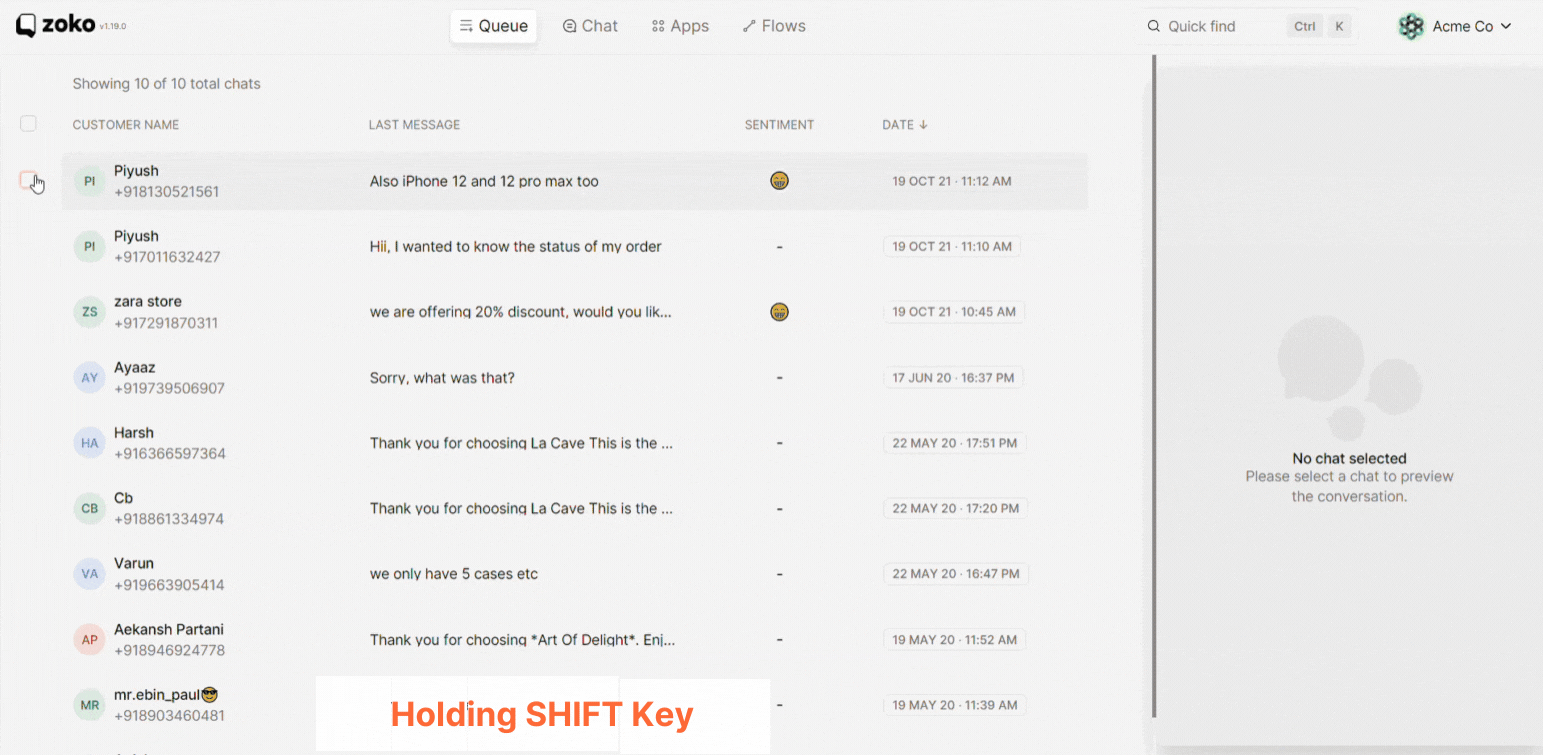This screenshot has width=1543, height=755.
Task: Open Varun's chat about 5 cases
Action: (x=454, y=574)
